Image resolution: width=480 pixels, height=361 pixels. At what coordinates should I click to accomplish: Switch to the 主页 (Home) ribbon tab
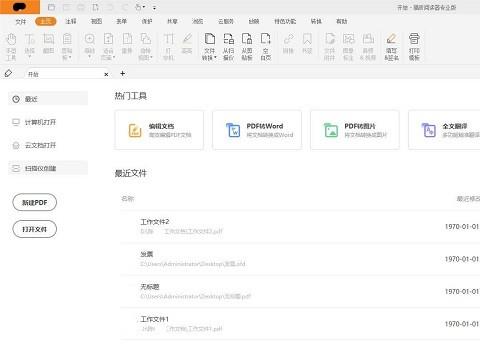point(46,21)
